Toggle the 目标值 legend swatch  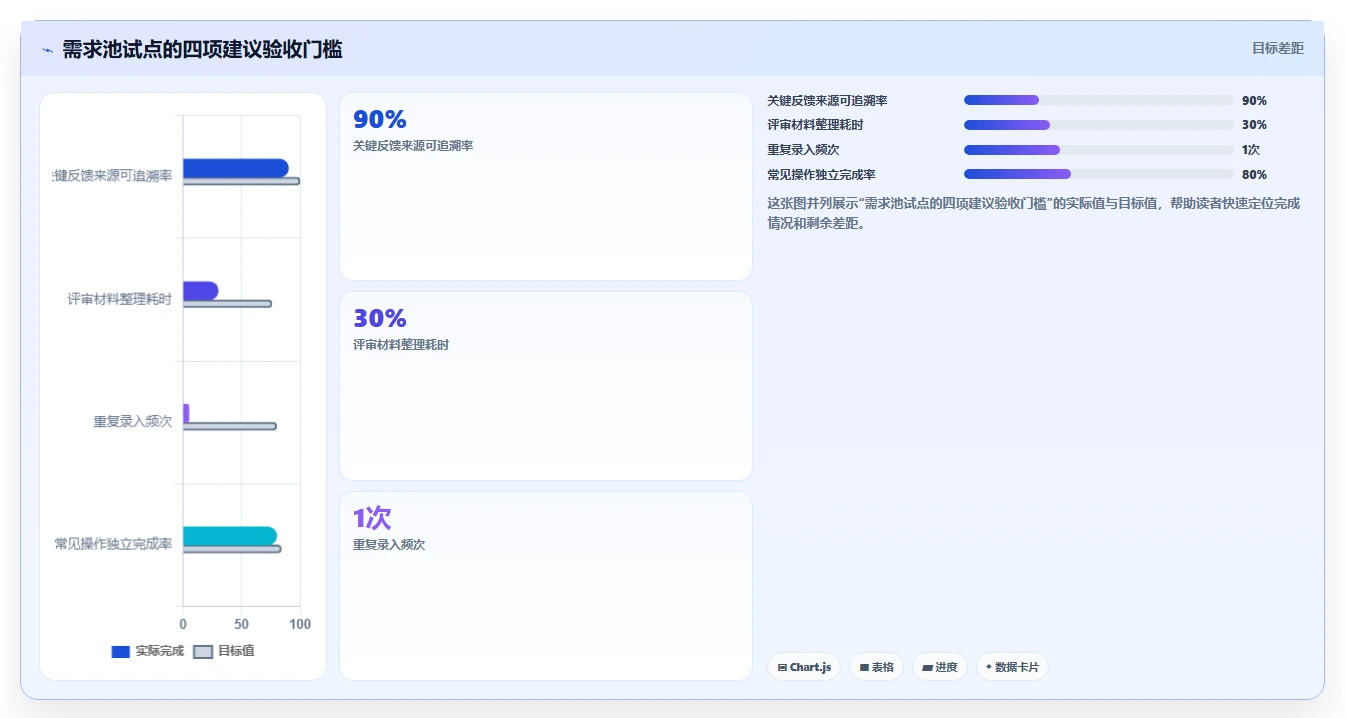pos(203,652)
